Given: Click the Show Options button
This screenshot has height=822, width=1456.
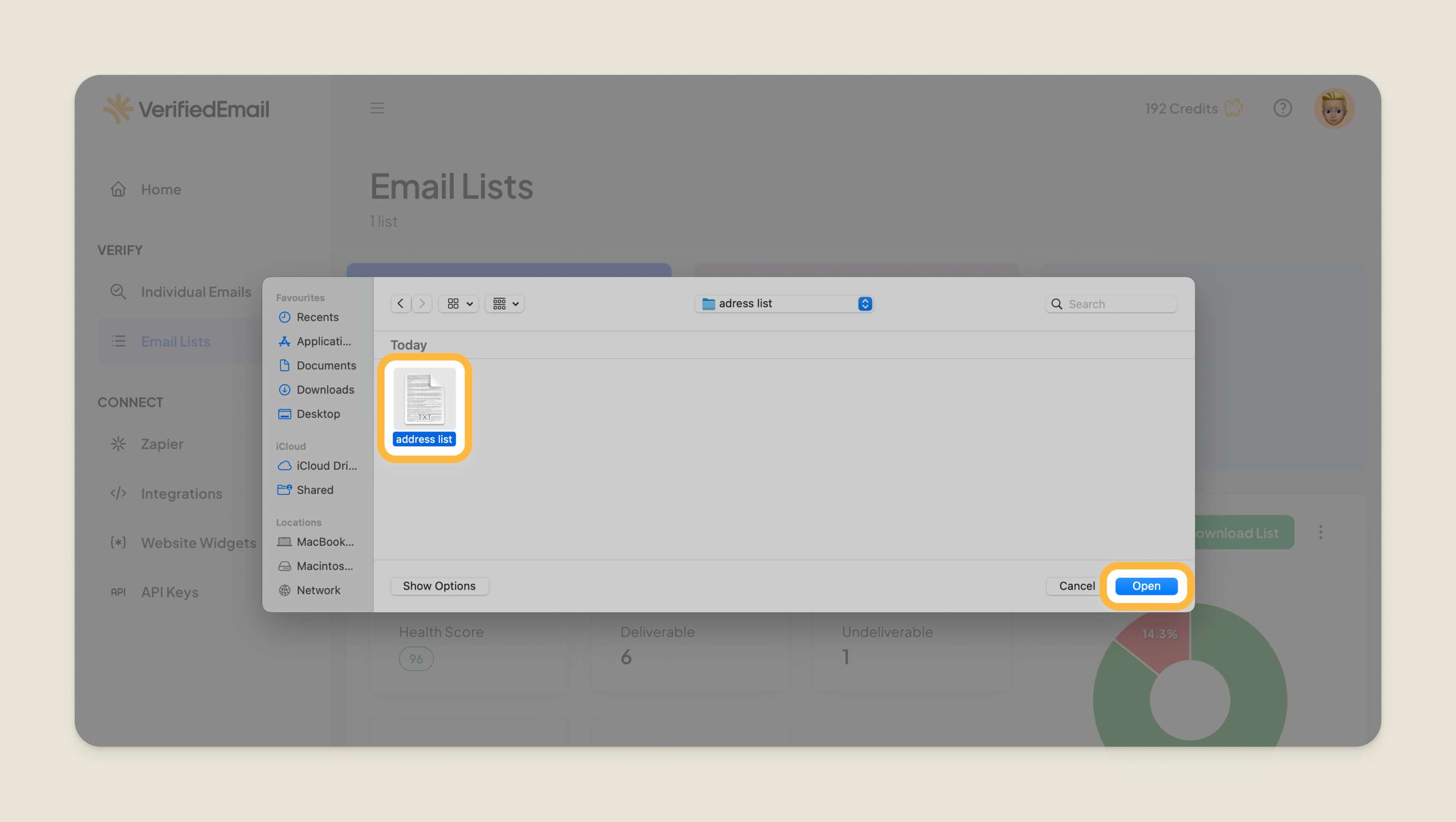Looking at the screenshot, I should tap(439, 586).
